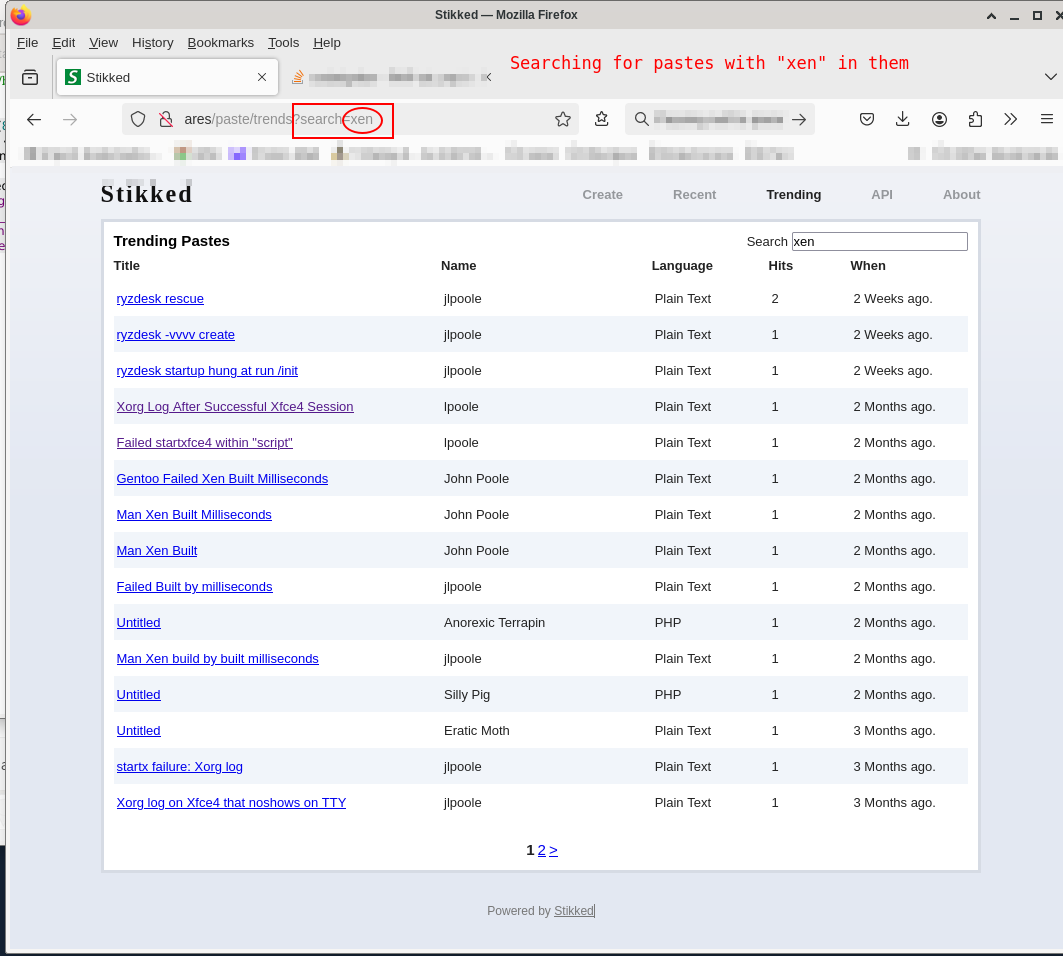Open the Pocket save icon

click(x=866, y=120)
